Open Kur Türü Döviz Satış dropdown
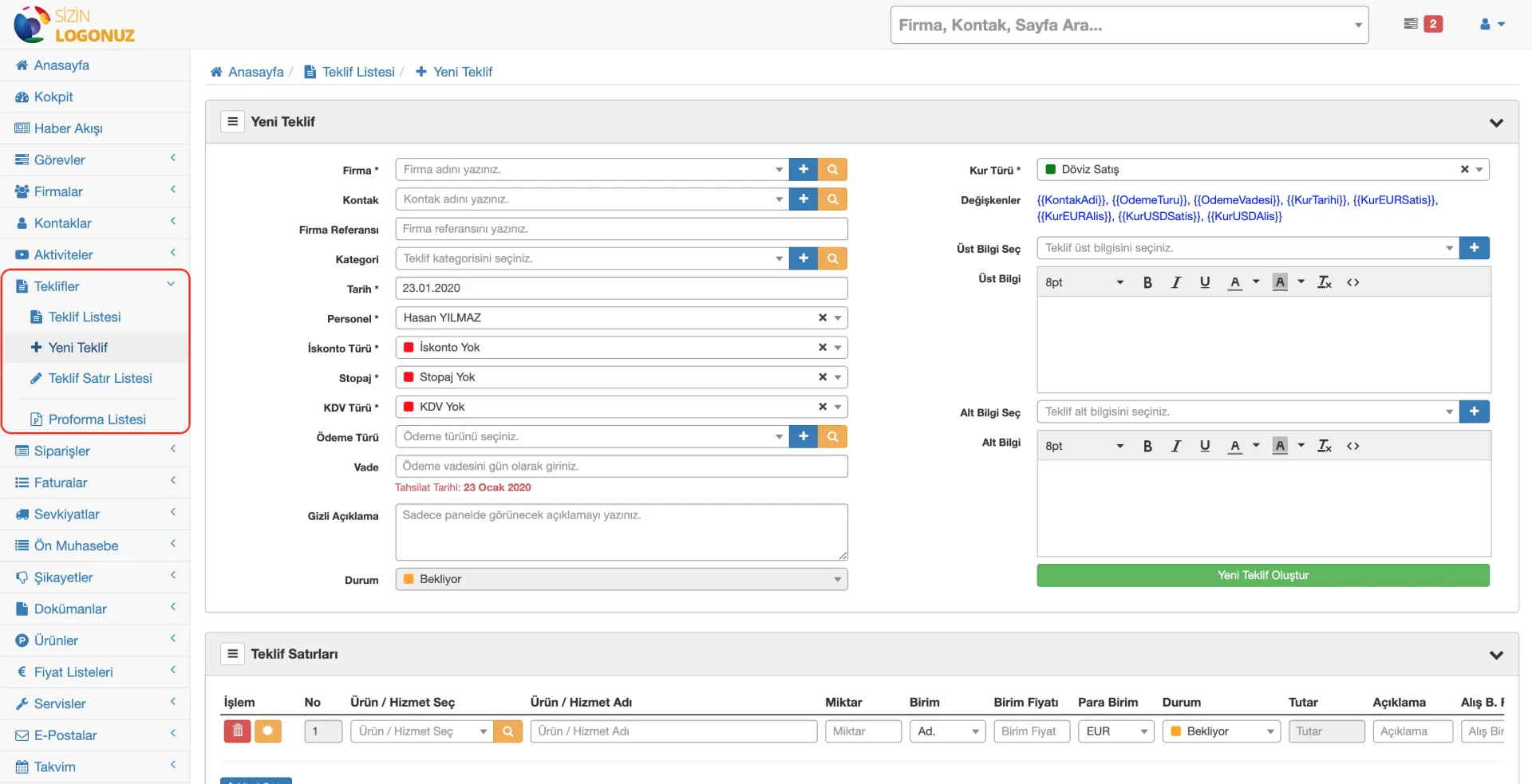 click(x=1263, y=169)
